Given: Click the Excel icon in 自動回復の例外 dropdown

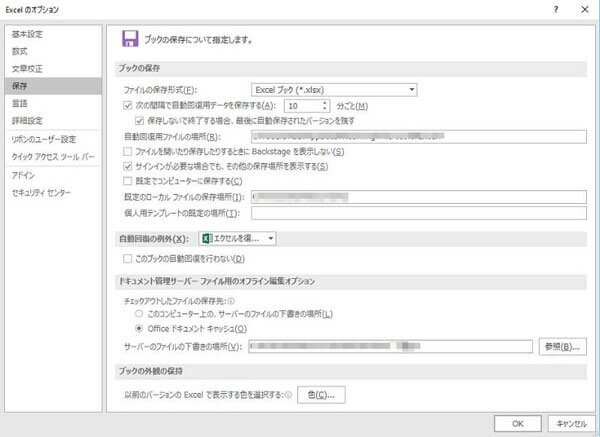Looking at the screenshot, I should point(207,238).
